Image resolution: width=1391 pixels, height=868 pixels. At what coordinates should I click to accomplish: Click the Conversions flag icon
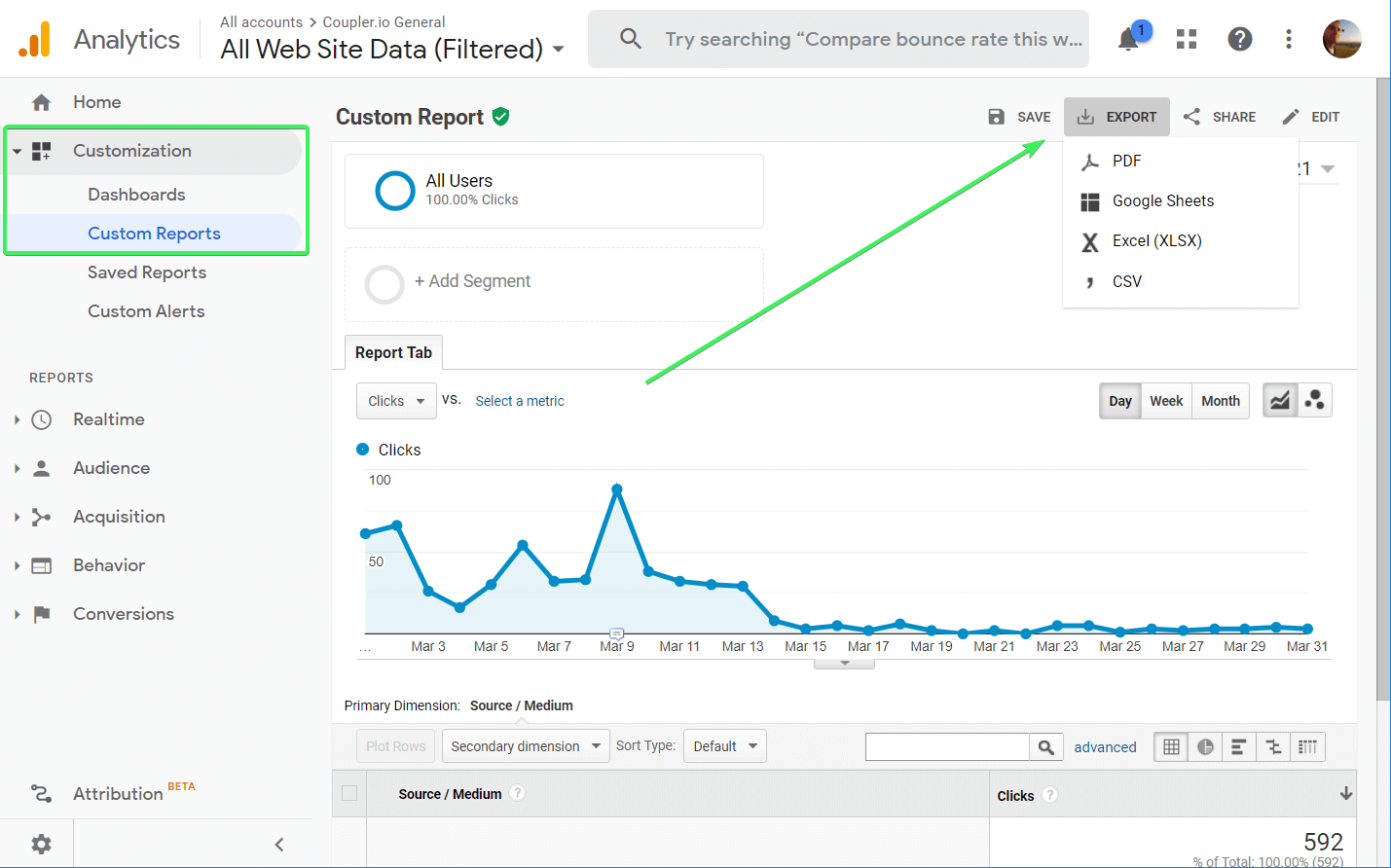41,614
